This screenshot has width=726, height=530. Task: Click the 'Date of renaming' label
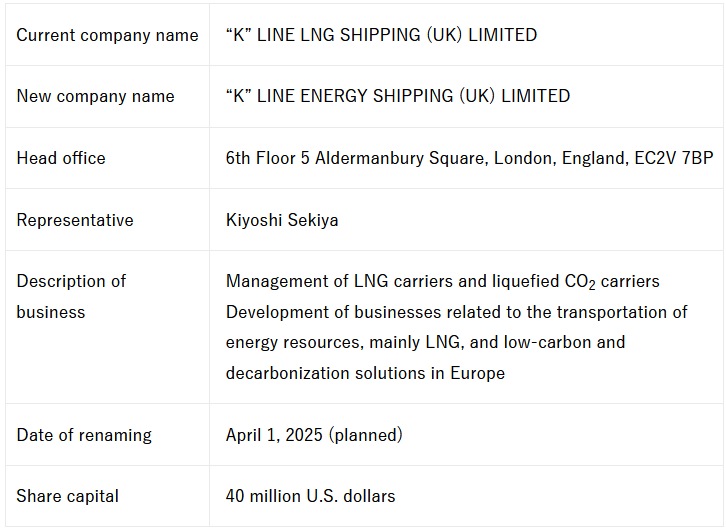(x=84, y=435)
